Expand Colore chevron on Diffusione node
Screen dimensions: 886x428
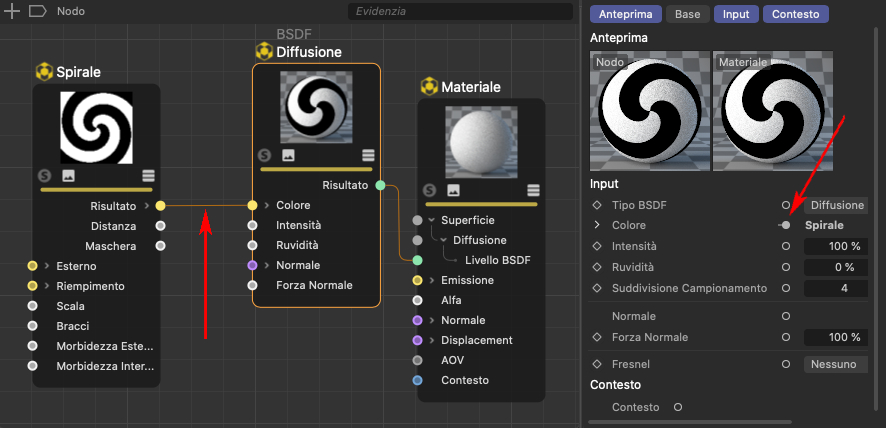[266, 205]
